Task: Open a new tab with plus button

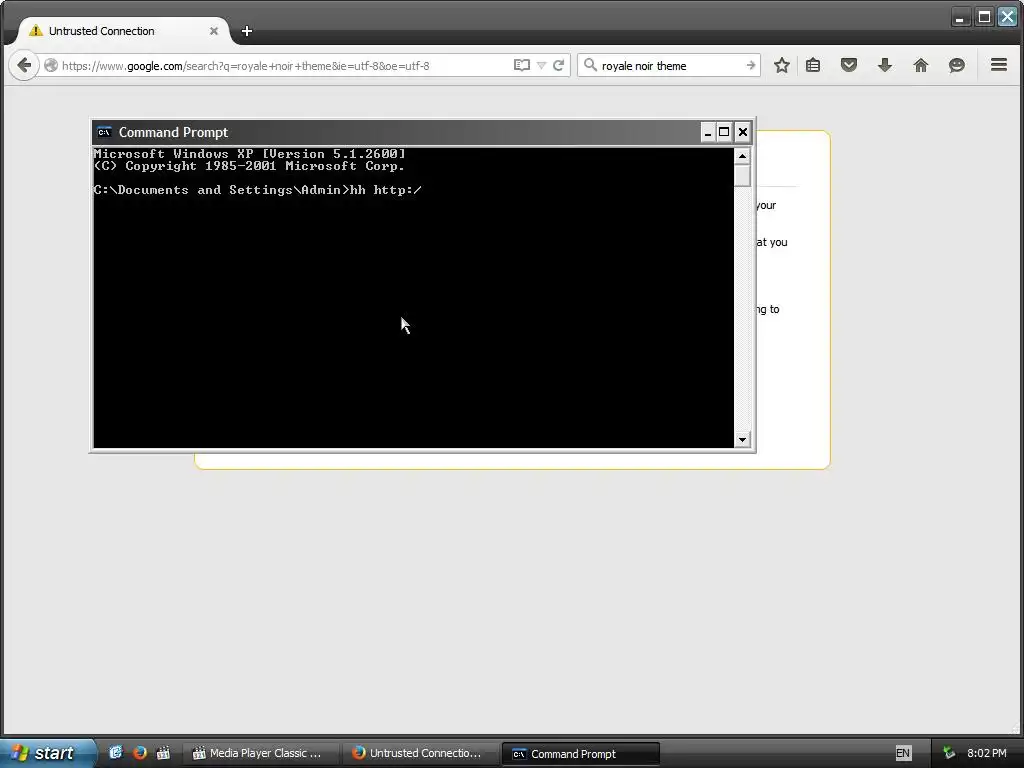Action: point(247,31)
